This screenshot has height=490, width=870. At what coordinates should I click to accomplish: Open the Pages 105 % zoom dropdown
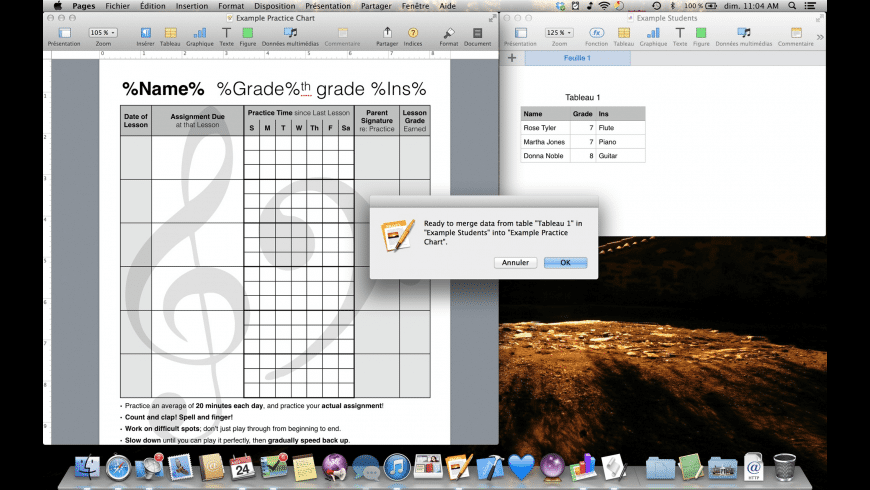click(x=103, y=33)
